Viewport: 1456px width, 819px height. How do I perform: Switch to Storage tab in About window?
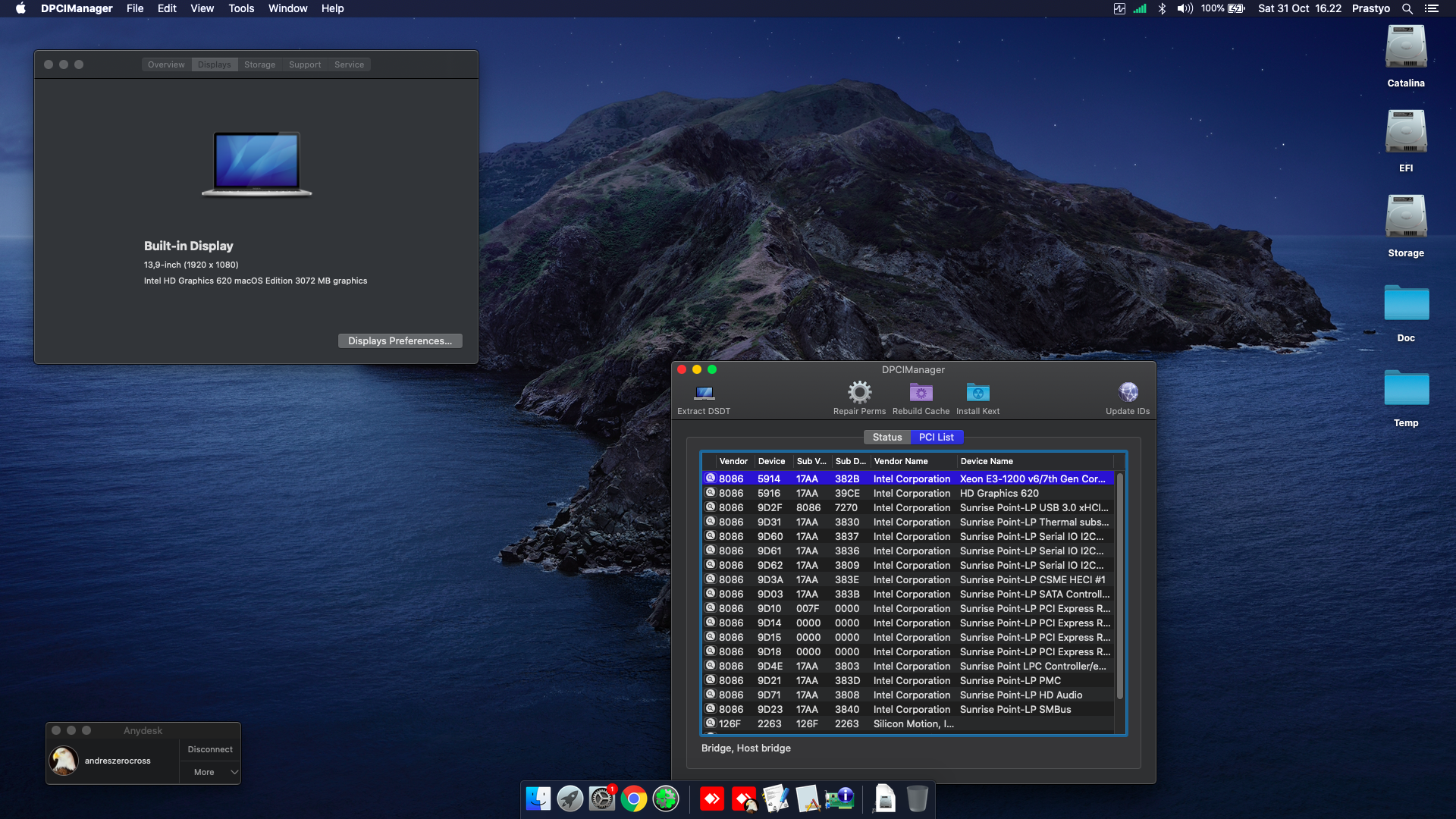click(x=260, y=64)
